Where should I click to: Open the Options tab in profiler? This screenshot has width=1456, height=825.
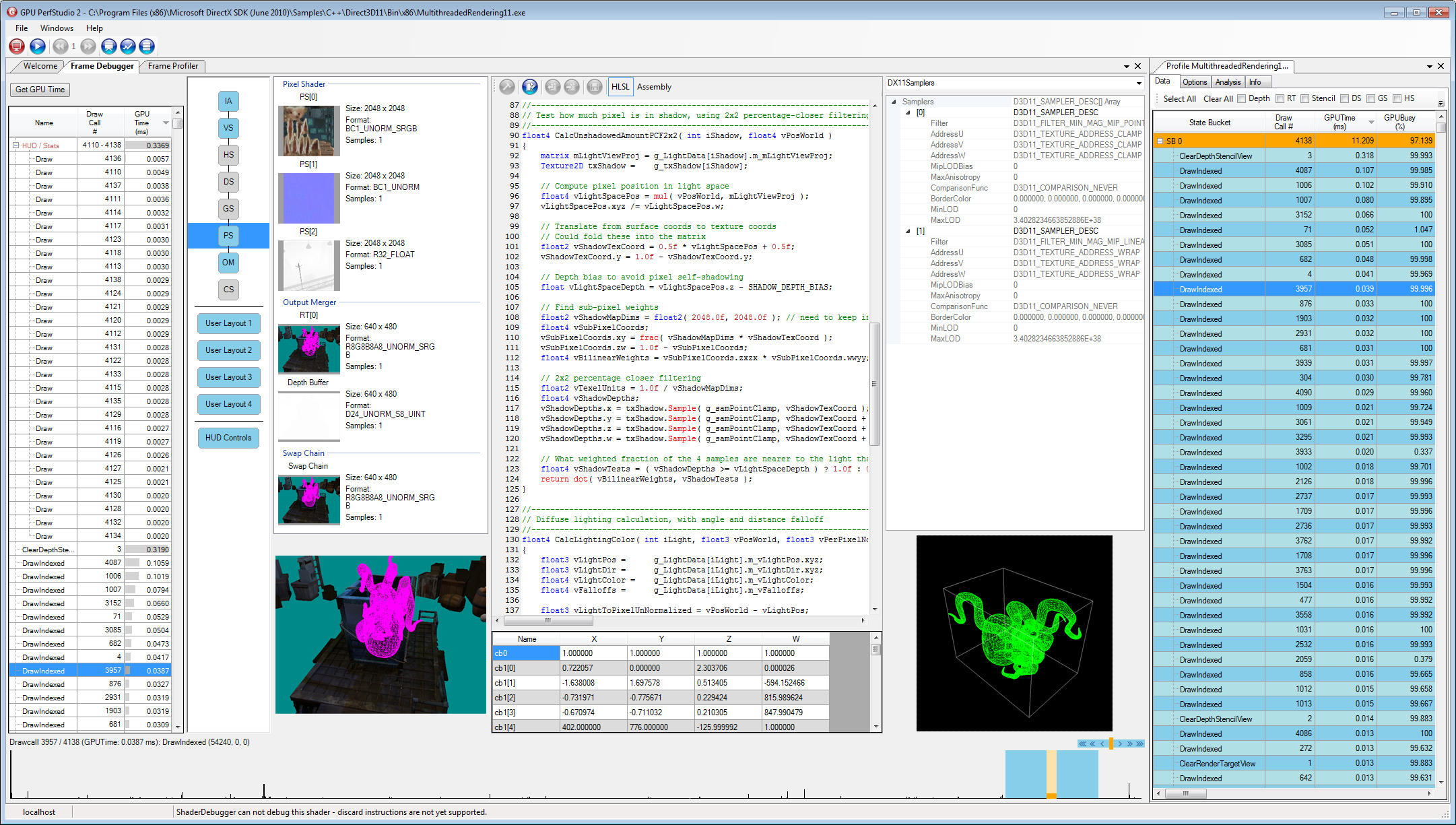coord(1195,82)
